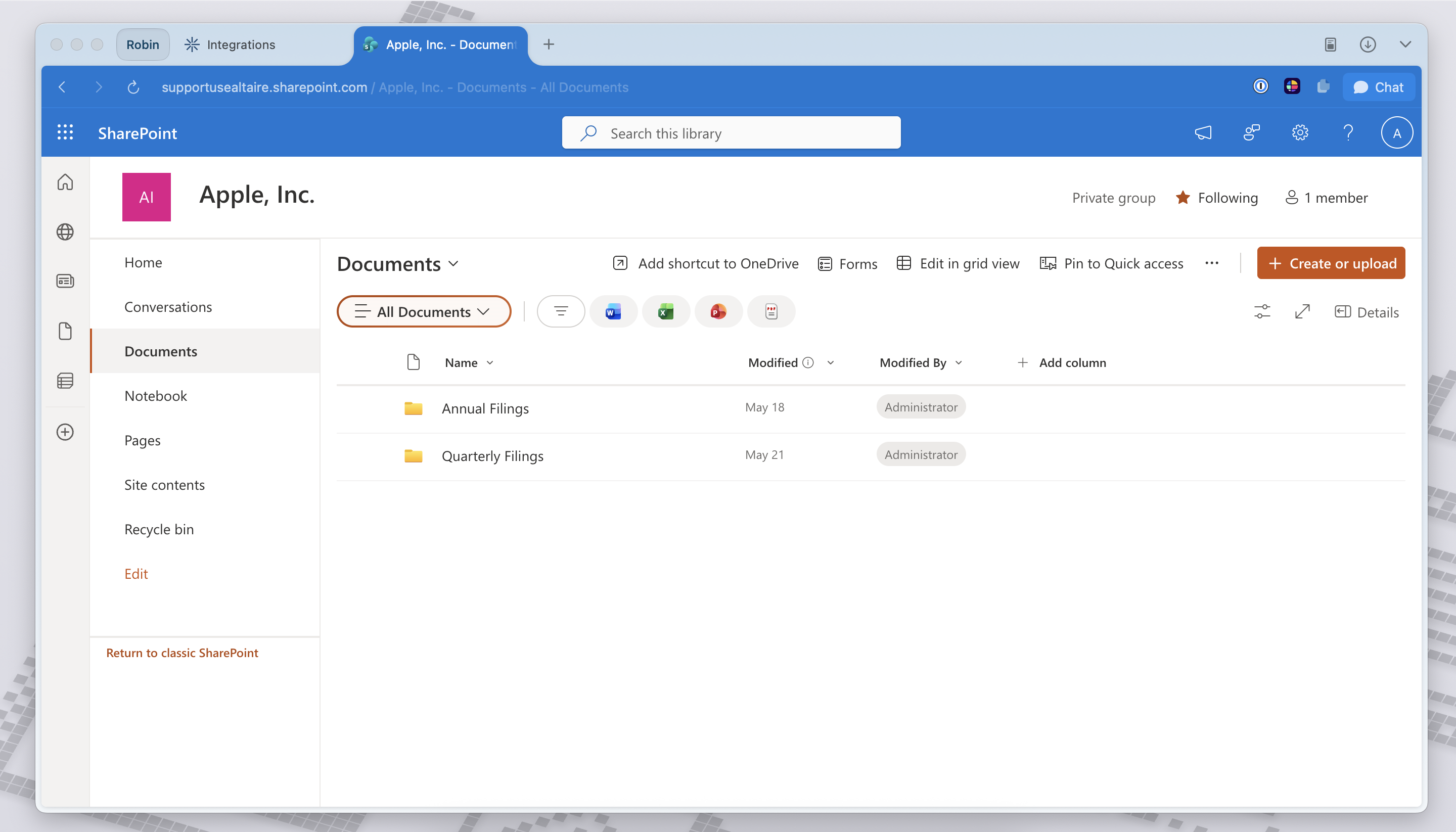Open the SharePoint app launcher grid
The image size is (1456, 832).
point(65,132)
